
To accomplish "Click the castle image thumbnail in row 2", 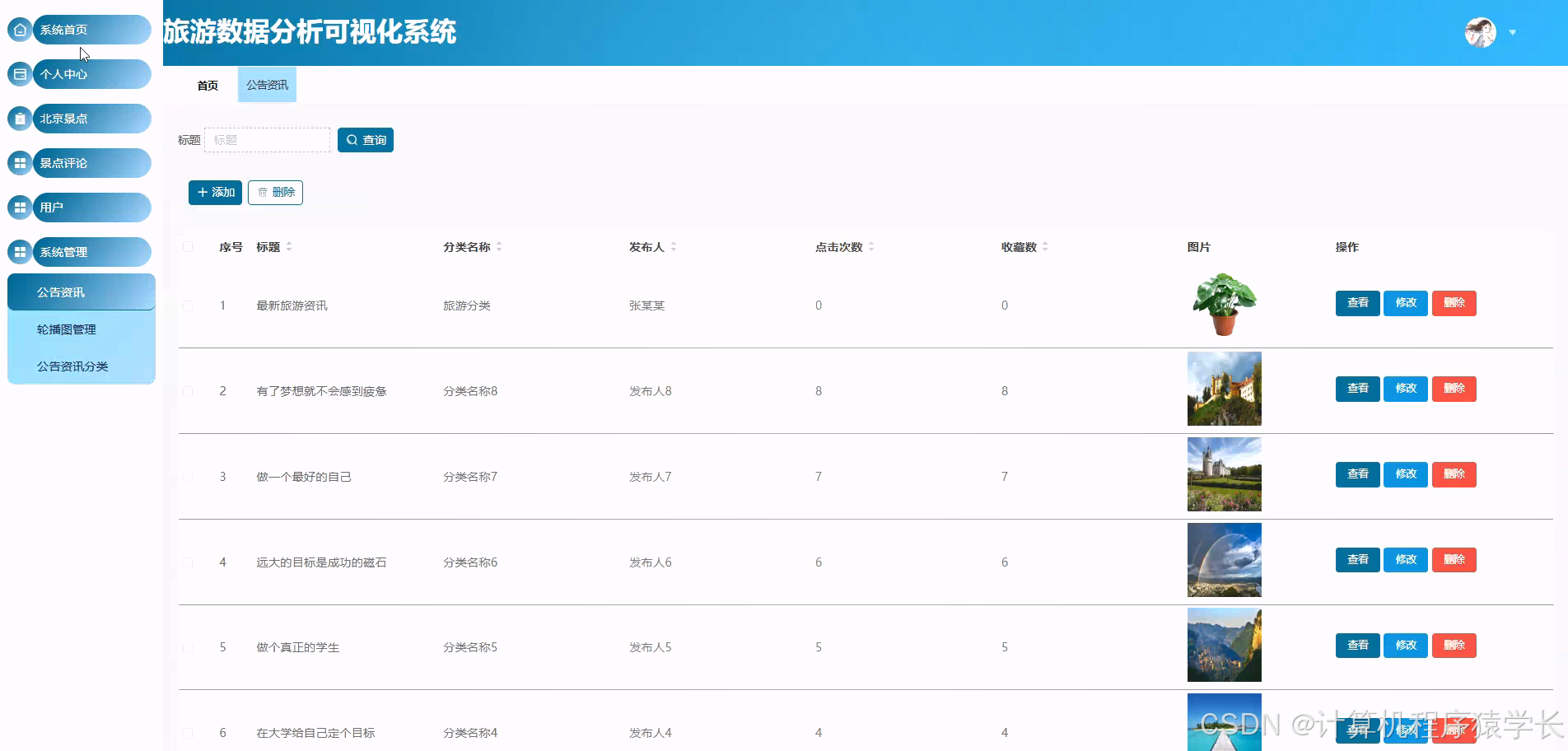I will 1224,388.
